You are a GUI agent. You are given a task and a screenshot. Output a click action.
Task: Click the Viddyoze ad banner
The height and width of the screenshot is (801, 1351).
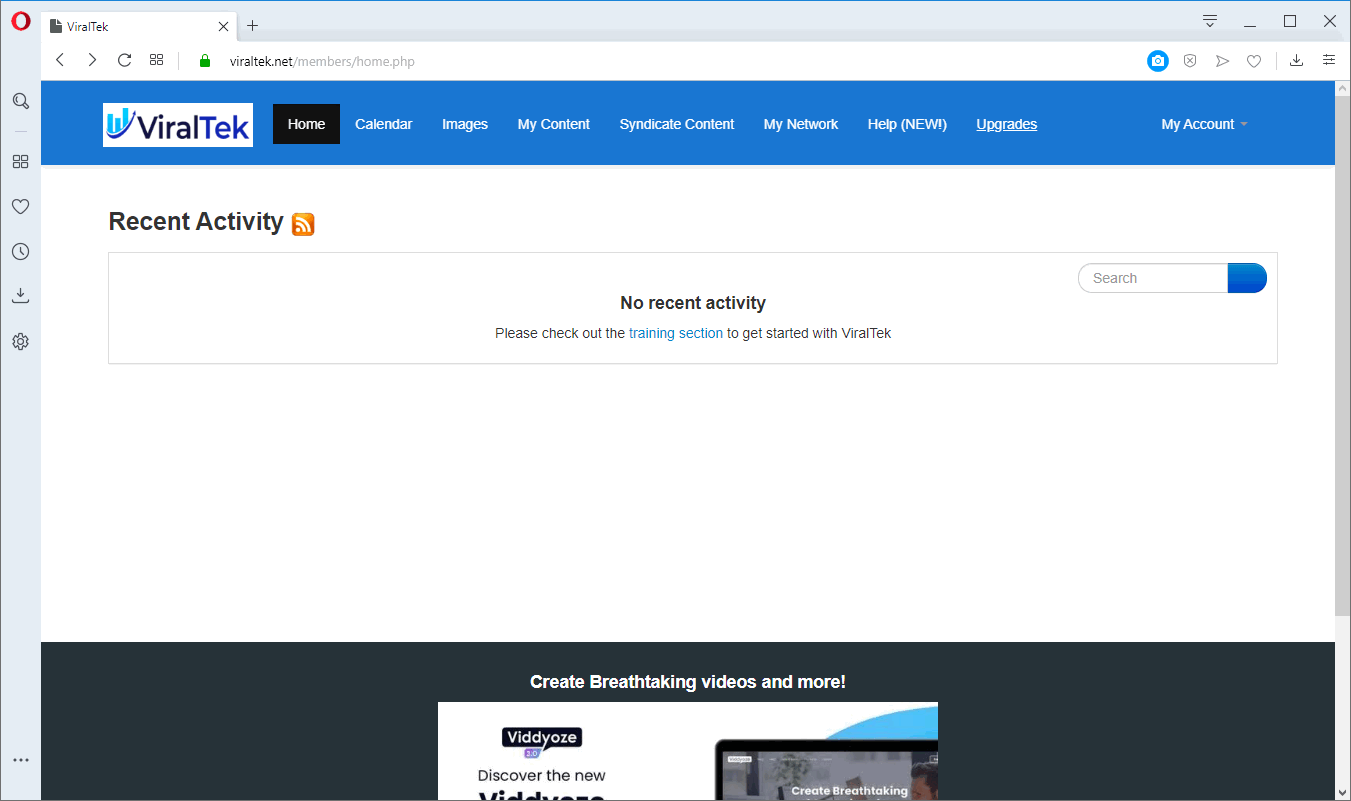(x=688, y=751)
